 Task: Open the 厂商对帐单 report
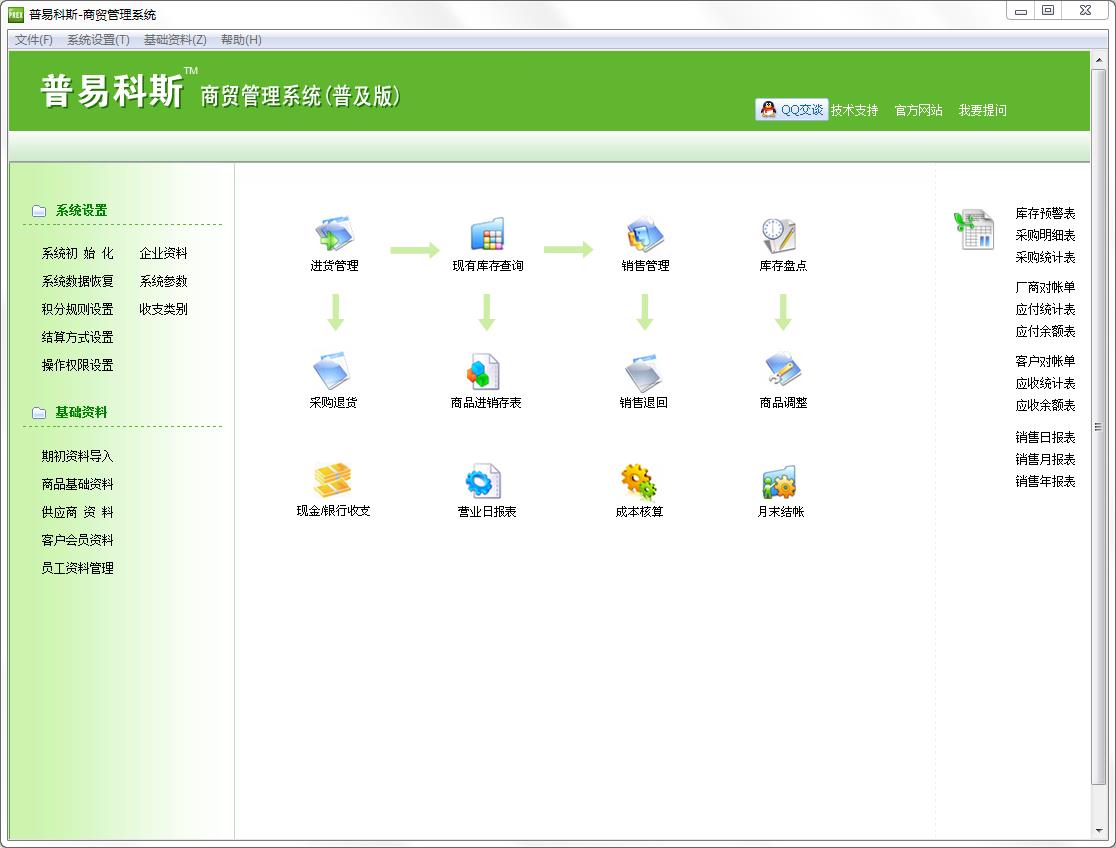(x=1045, y=288)
